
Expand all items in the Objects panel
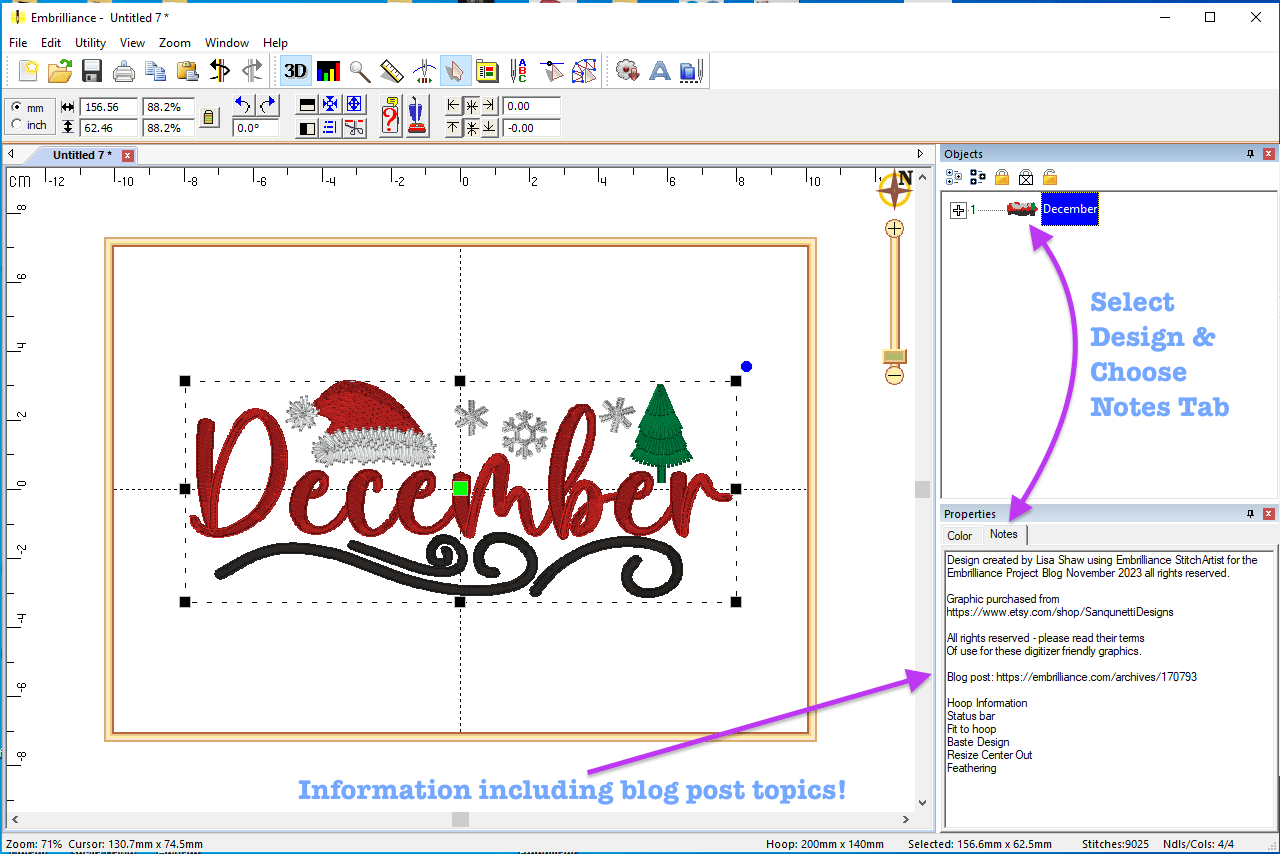(954, 177)
